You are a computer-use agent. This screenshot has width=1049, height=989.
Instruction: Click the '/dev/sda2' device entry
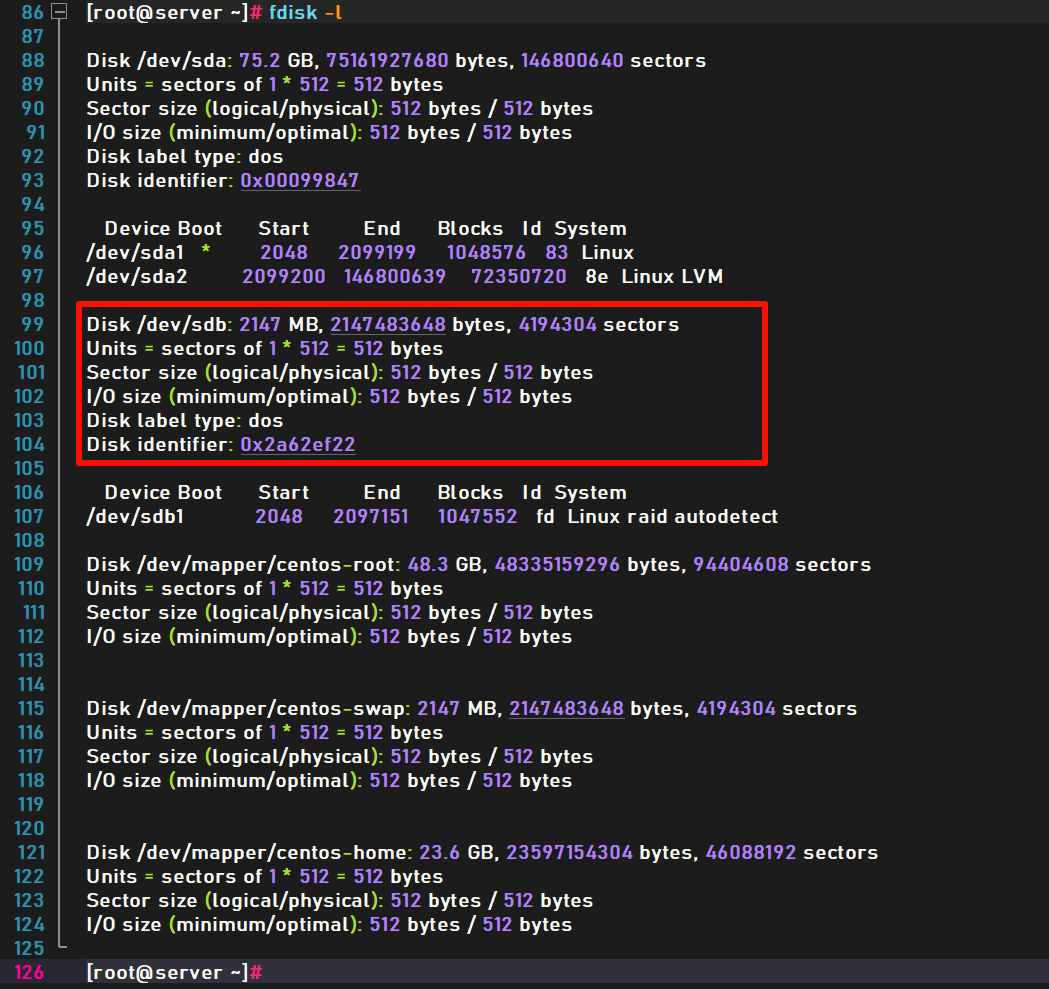[x=137, y=276]
